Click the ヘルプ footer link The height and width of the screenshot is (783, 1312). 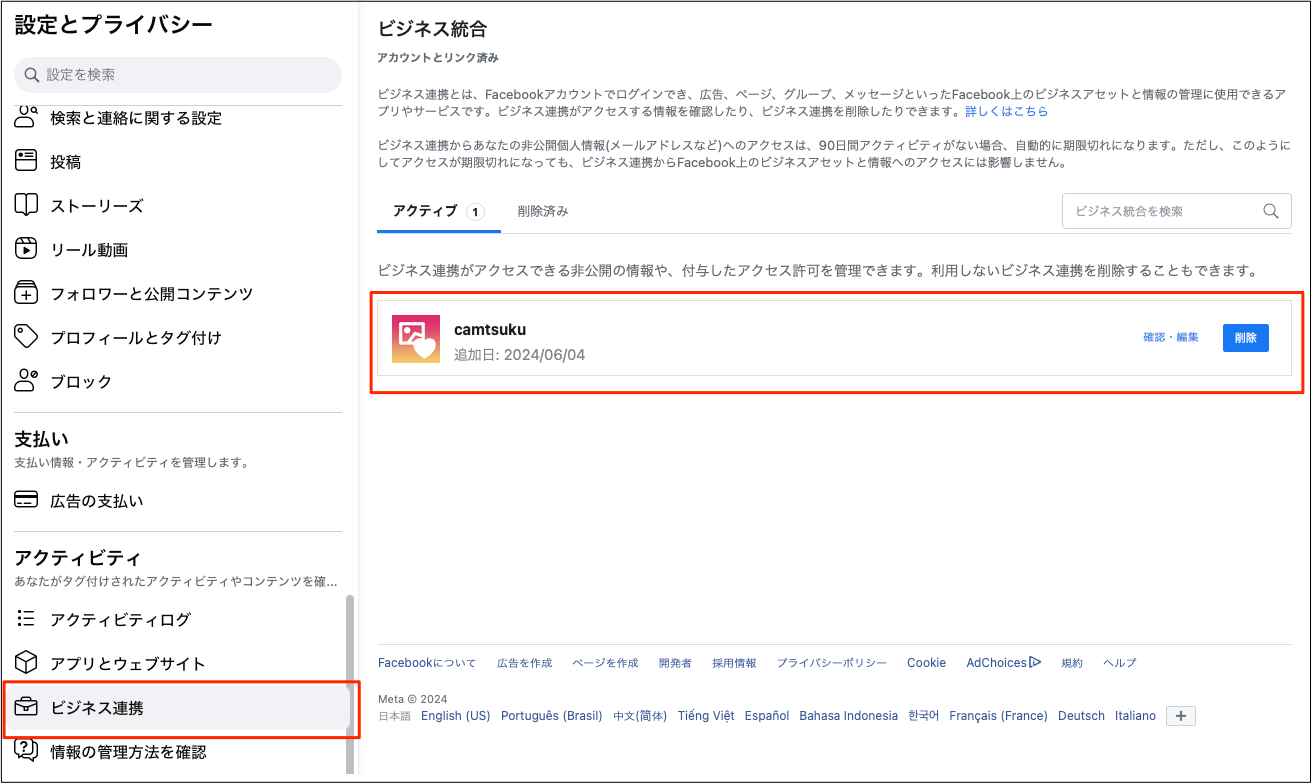(1119, 663)
